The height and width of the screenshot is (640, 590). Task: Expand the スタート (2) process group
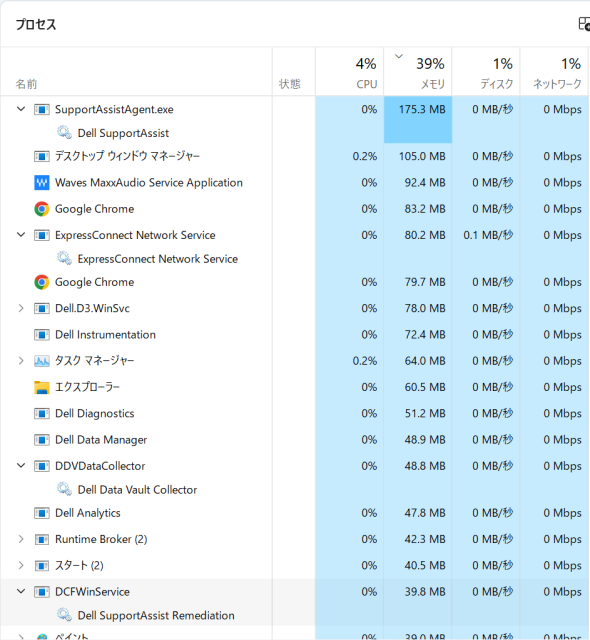[x=21, y=565]
